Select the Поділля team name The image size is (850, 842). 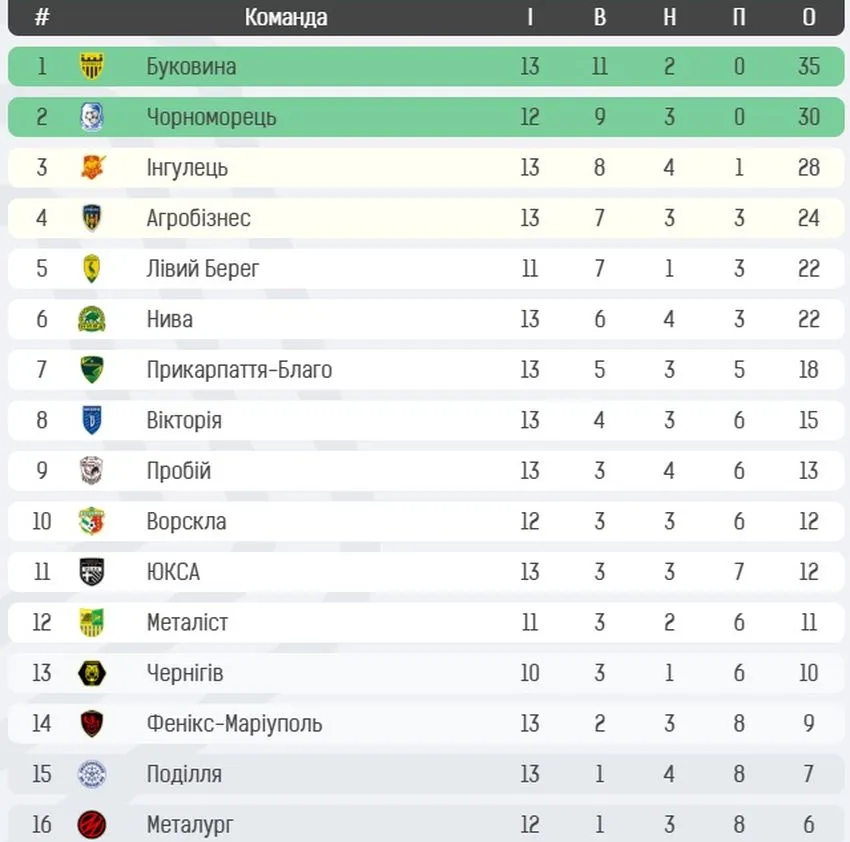184,774
